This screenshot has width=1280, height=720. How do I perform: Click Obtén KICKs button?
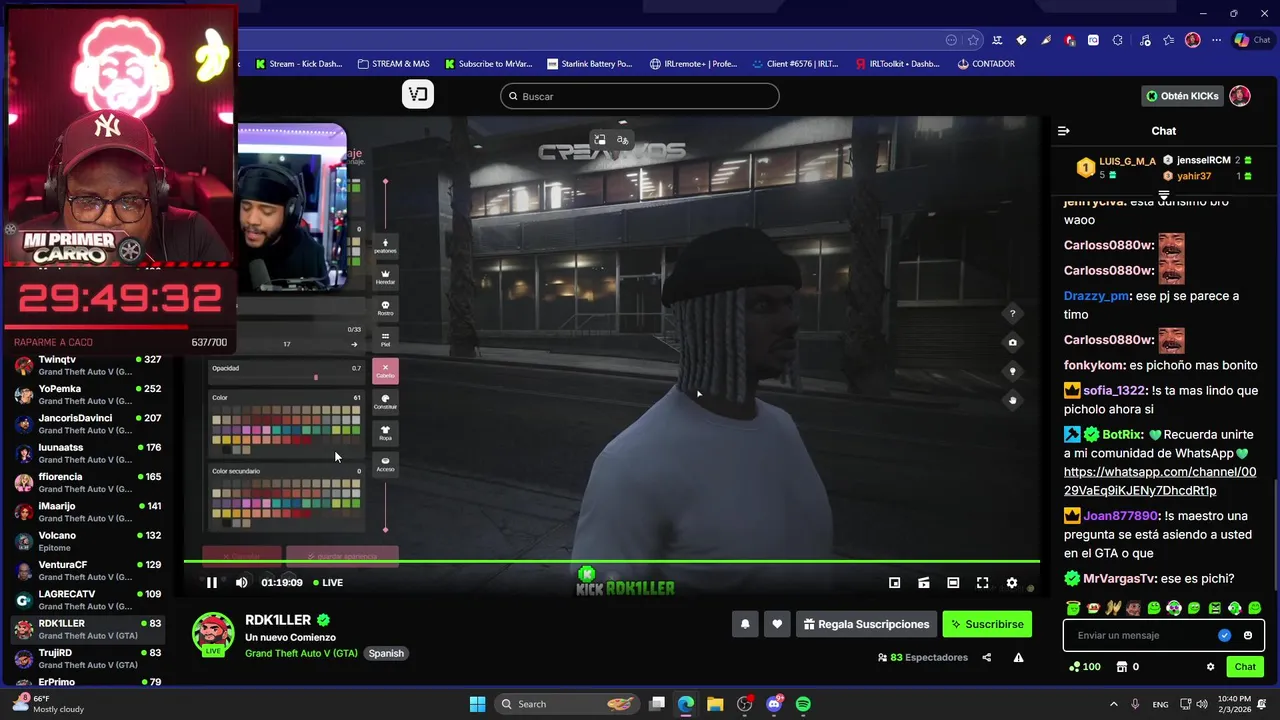[x=1183, y=96]
